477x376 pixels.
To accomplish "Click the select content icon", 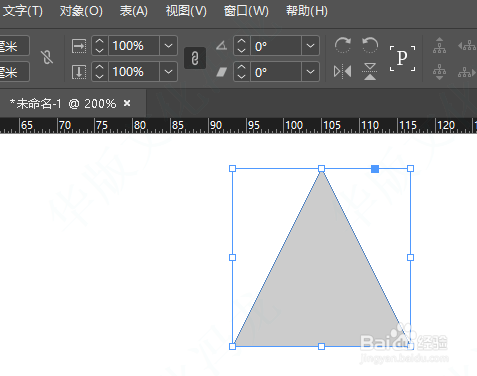I will pos(439,72).
